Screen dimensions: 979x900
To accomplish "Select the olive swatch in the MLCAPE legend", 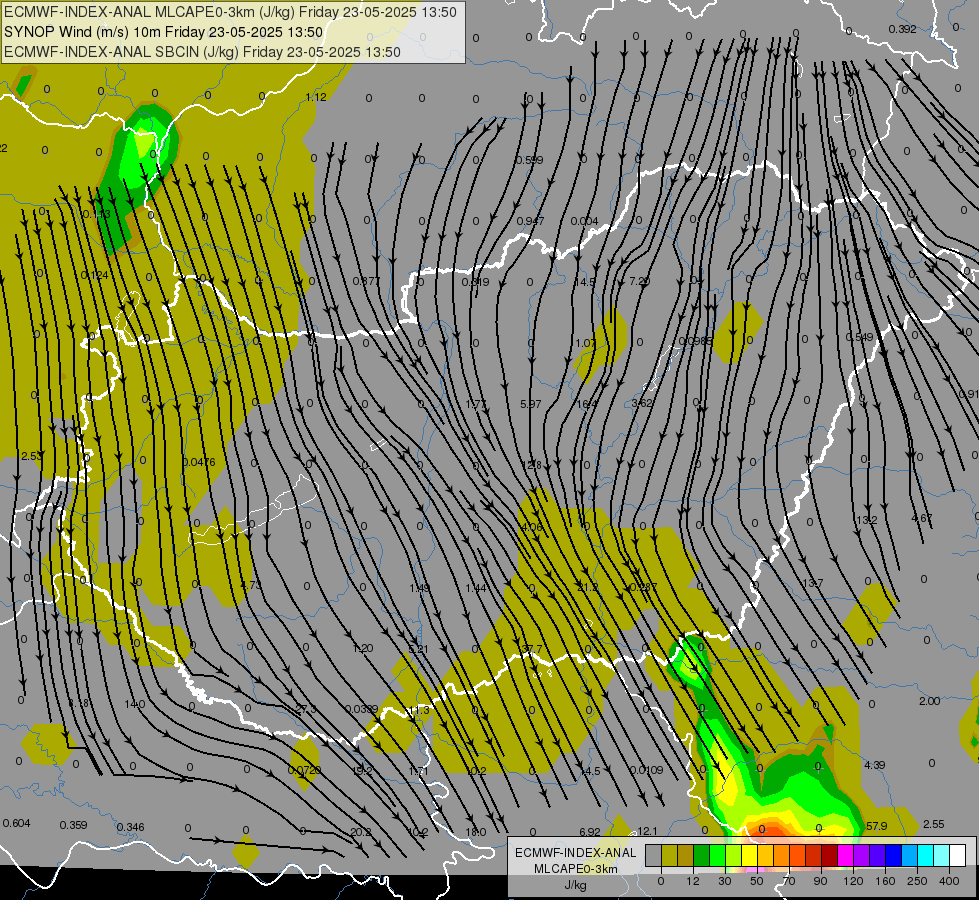I will [x=669, y=855].
